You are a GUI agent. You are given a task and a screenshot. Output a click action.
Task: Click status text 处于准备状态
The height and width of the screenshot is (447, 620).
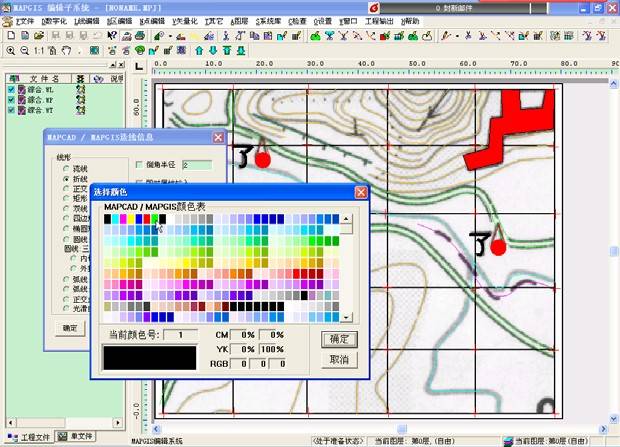point(338,441)
